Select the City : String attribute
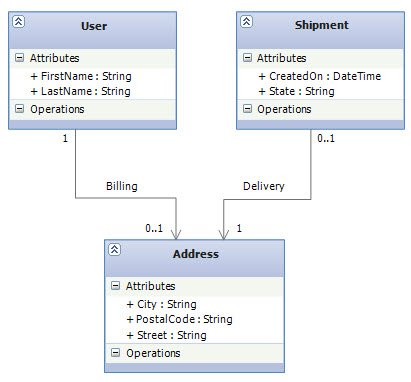Screen dimensions: 411x382 coord(161,304)
